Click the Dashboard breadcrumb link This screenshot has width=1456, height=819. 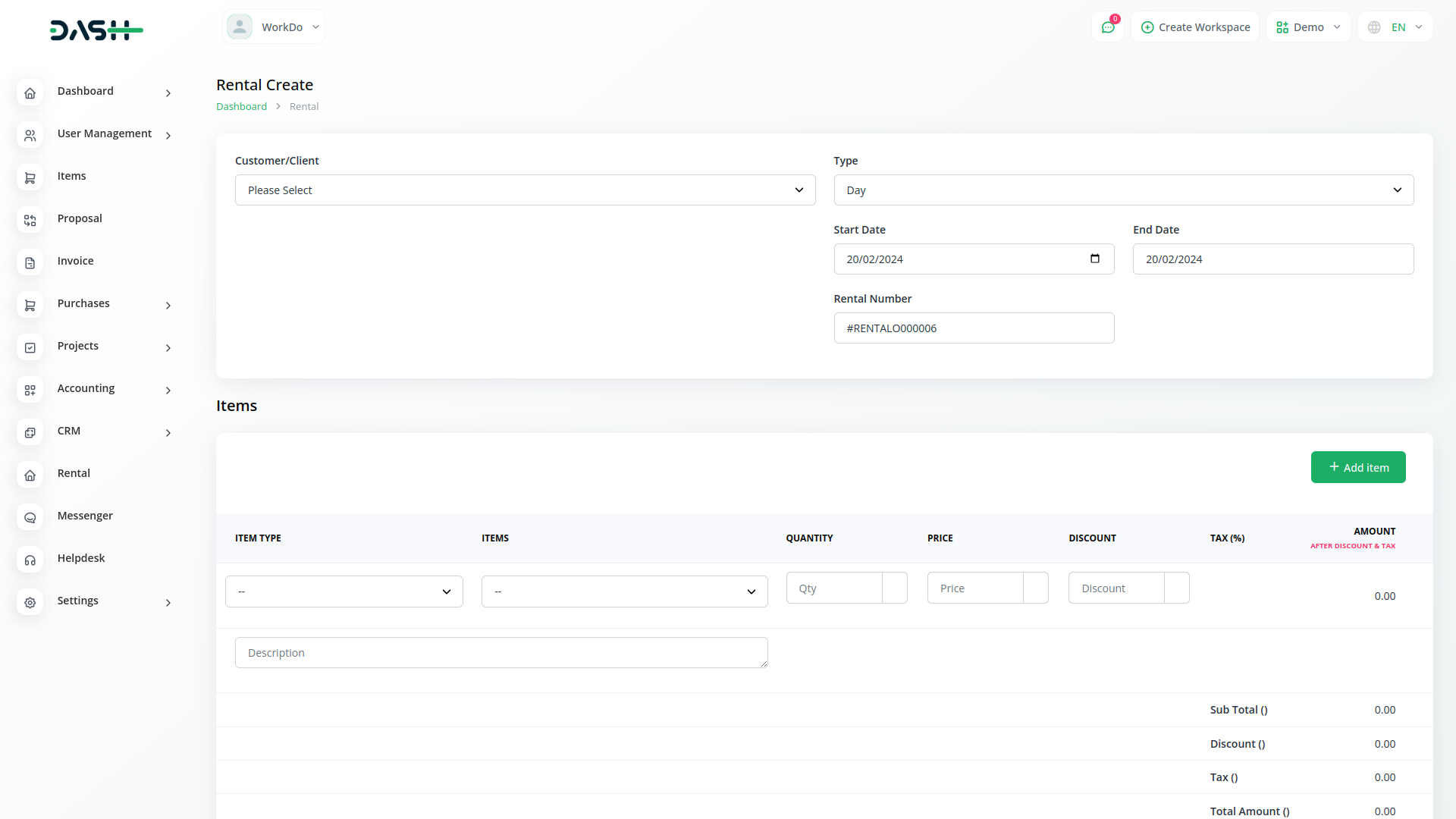(241, 107)
